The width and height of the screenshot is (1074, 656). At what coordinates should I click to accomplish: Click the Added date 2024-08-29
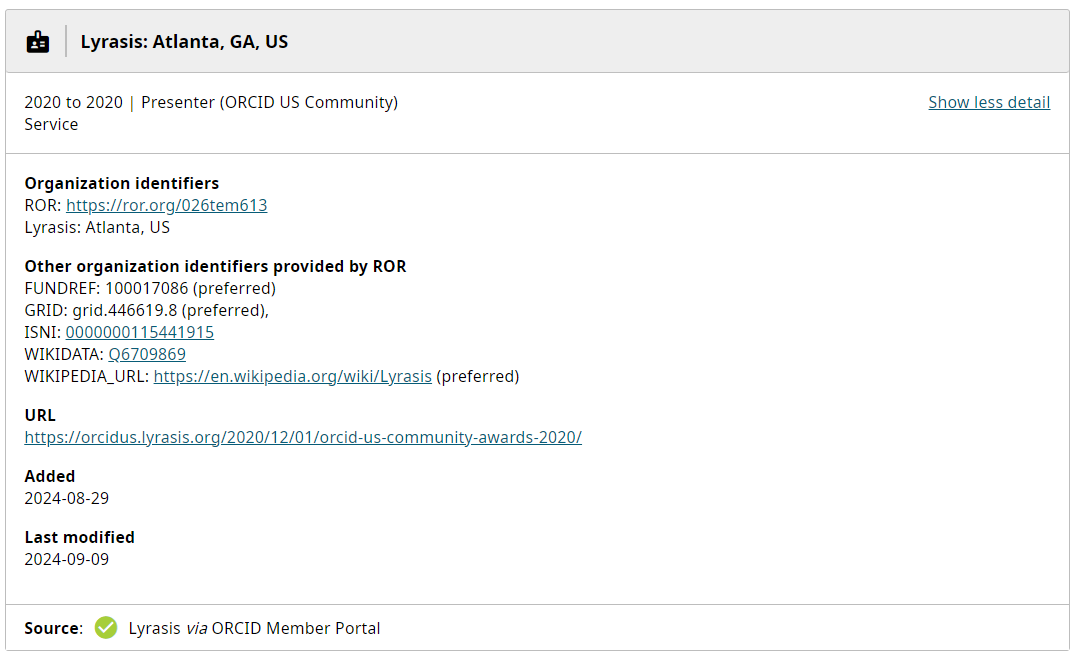tap(66, 497)
